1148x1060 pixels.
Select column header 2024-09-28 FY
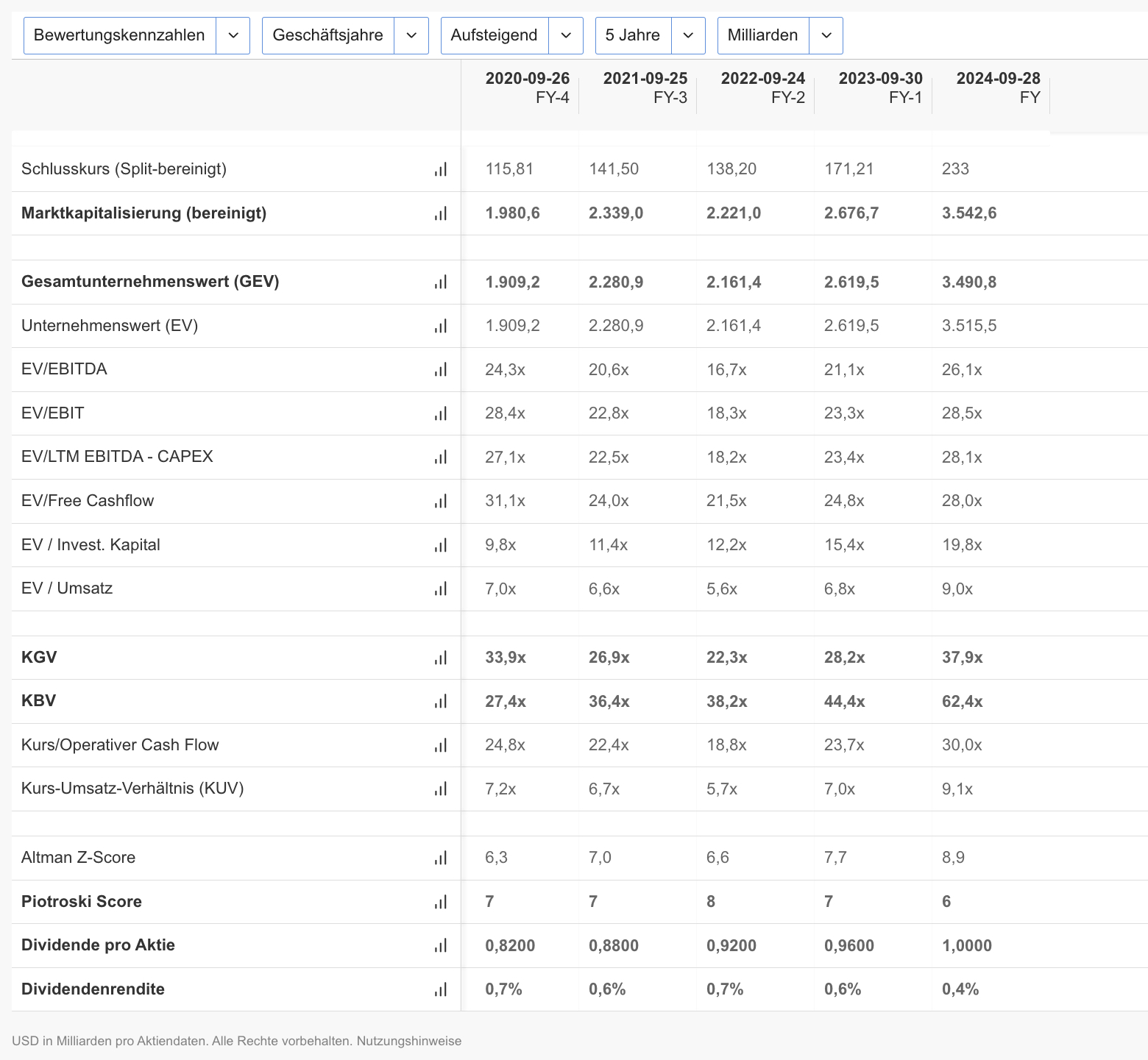pyautogui.click(x=999, y=88)
